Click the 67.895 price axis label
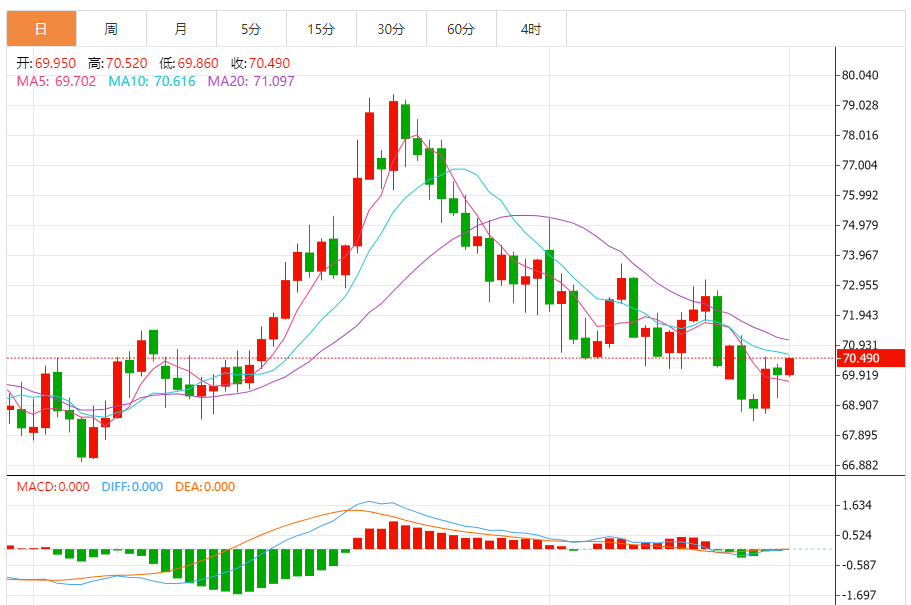The width and height of the screenshot is (911, 605). point(860,435)
